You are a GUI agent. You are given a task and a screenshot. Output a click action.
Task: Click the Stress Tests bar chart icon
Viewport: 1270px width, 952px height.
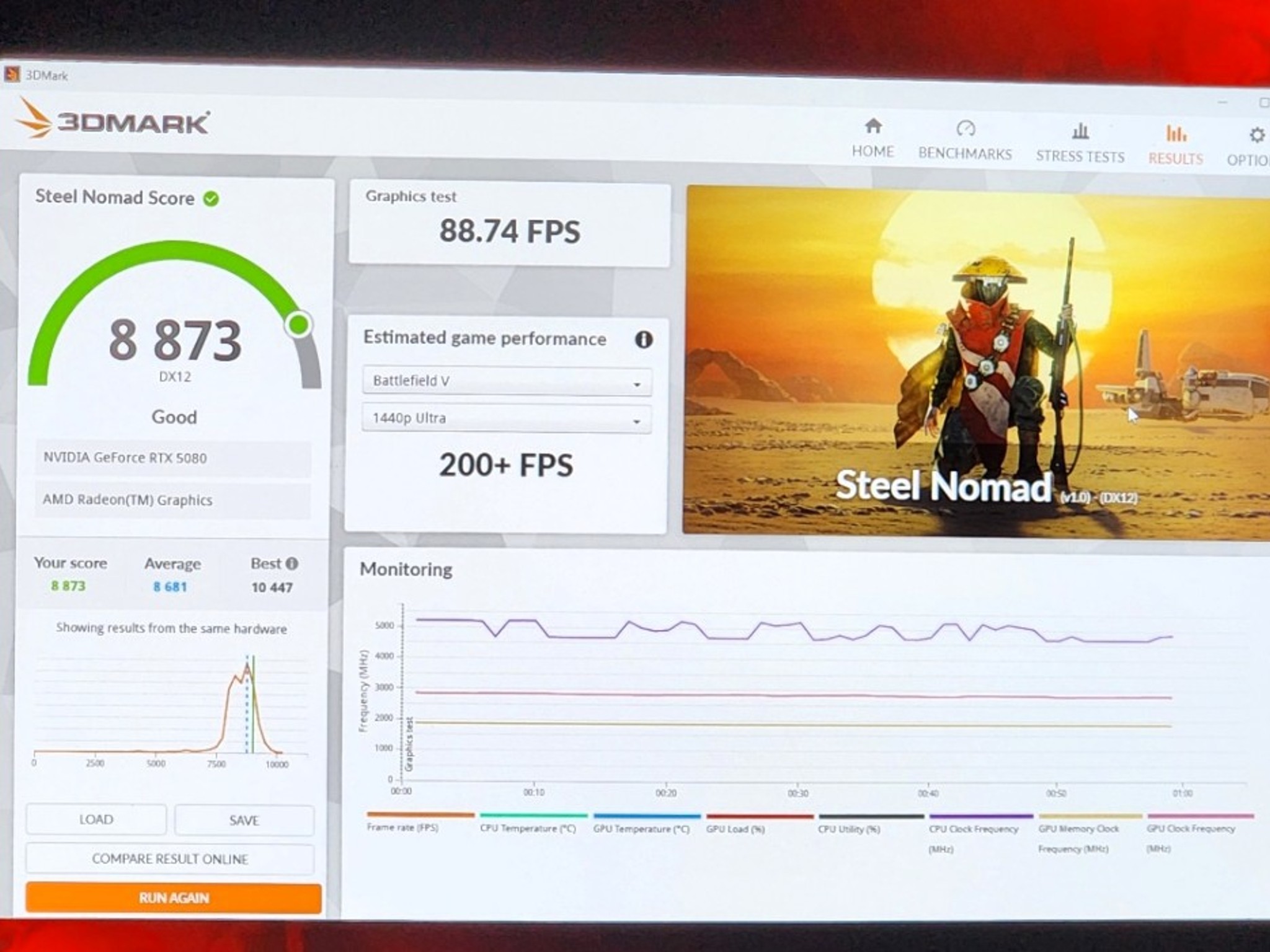coord(1080,131)
